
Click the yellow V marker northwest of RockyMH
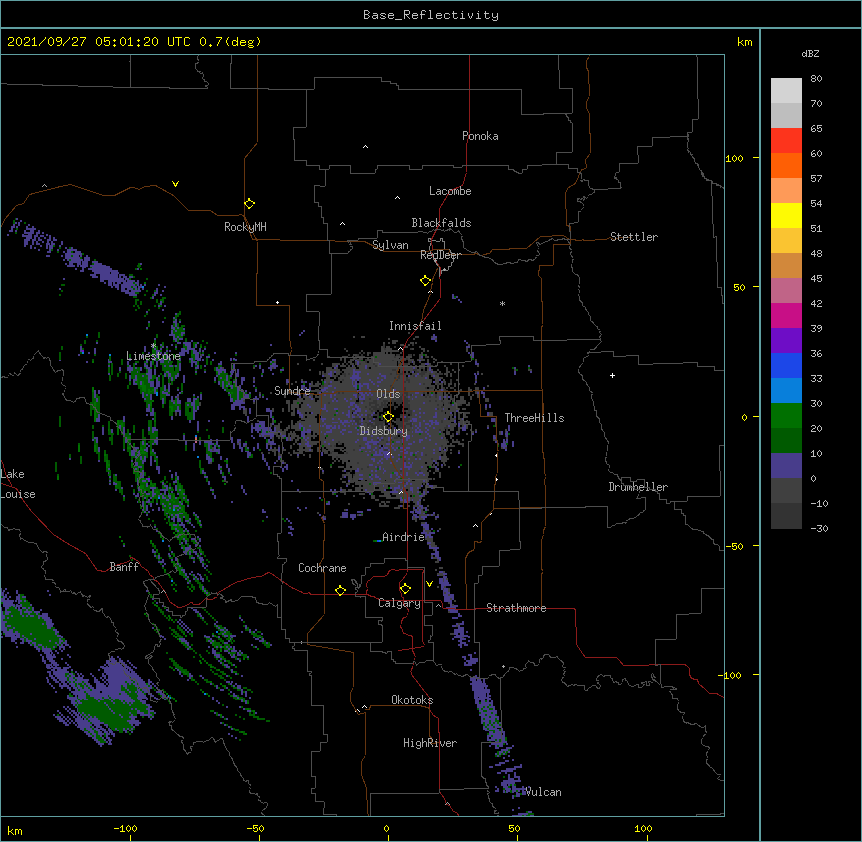(x=175, y=184)
